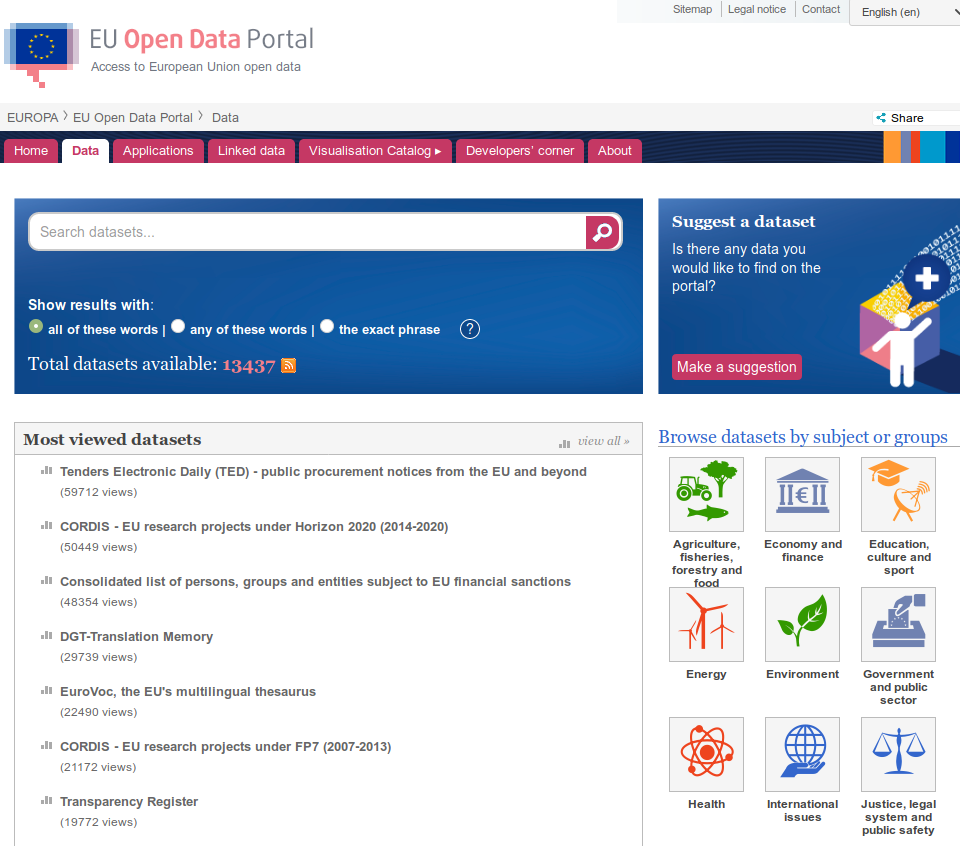Image resolution: width=960 pixels, height=846 pixels.
Task: Open International issues globe icon
Action: (x=802, y=754)
